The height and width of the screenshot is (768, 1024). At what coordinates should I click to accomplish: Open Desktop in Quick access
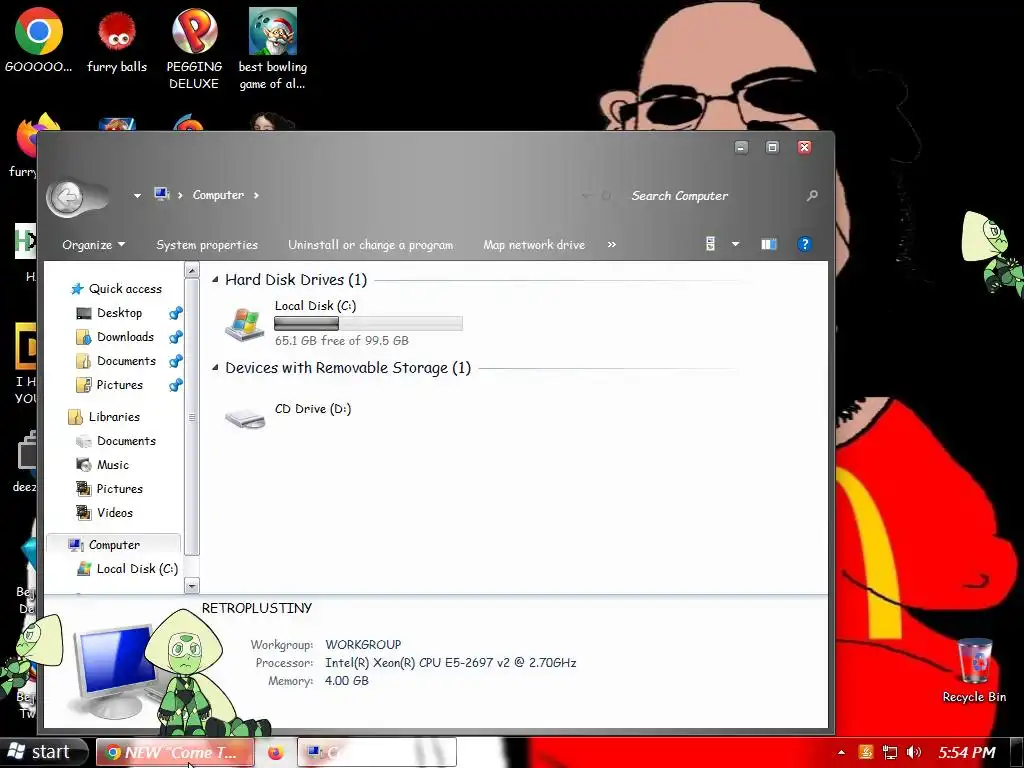(x=120, y=313)
